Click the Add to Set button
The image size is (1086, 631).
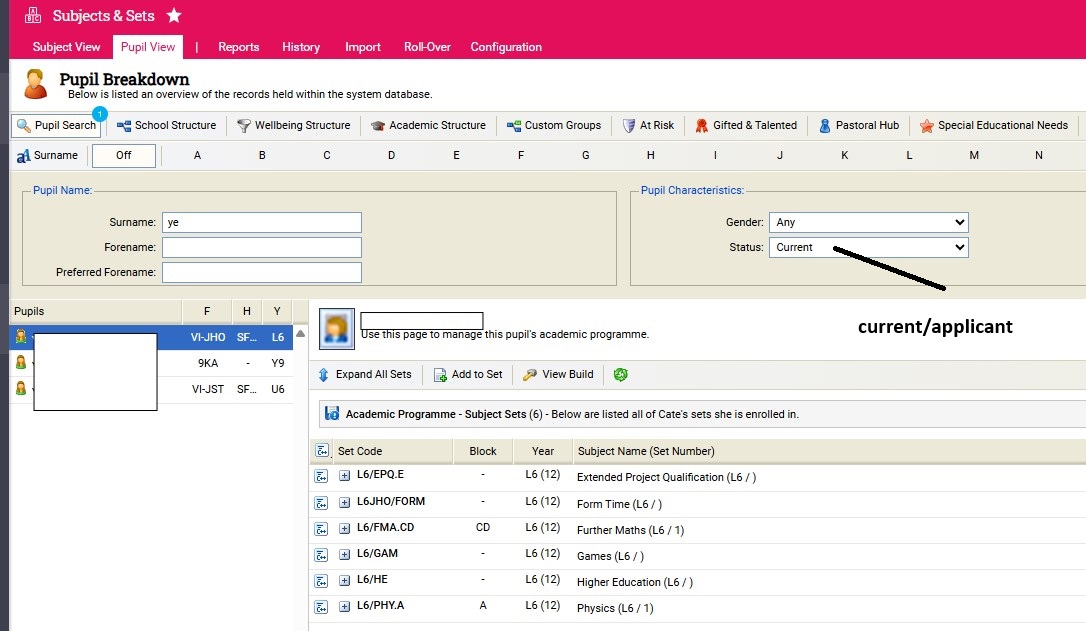click(468, 375)
